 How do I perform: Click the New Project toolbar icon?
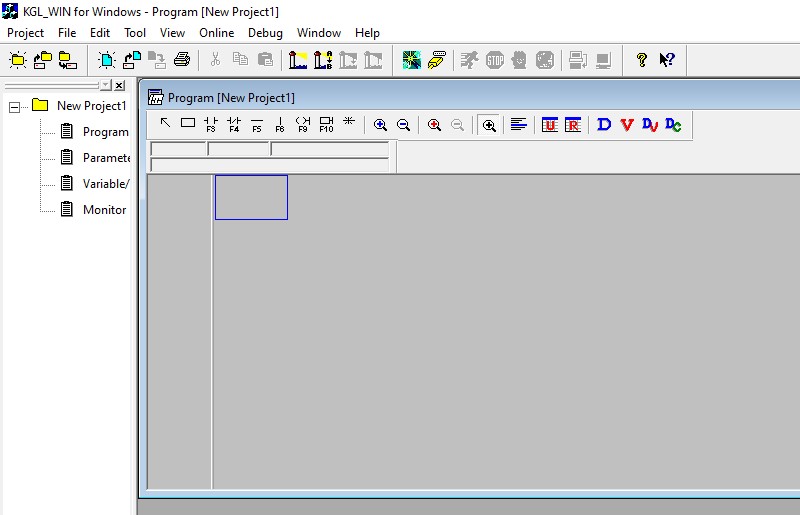point(18,60)
